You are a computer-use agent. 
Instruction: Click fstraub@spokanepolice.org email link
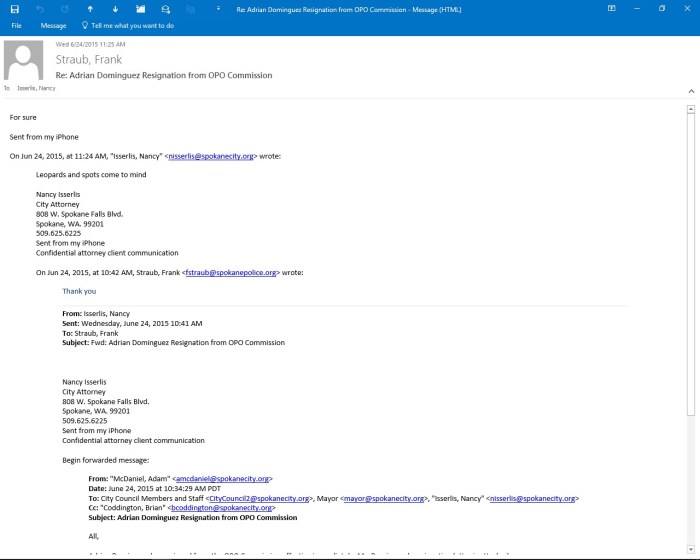pyautogui.click(x=230, y=272)
